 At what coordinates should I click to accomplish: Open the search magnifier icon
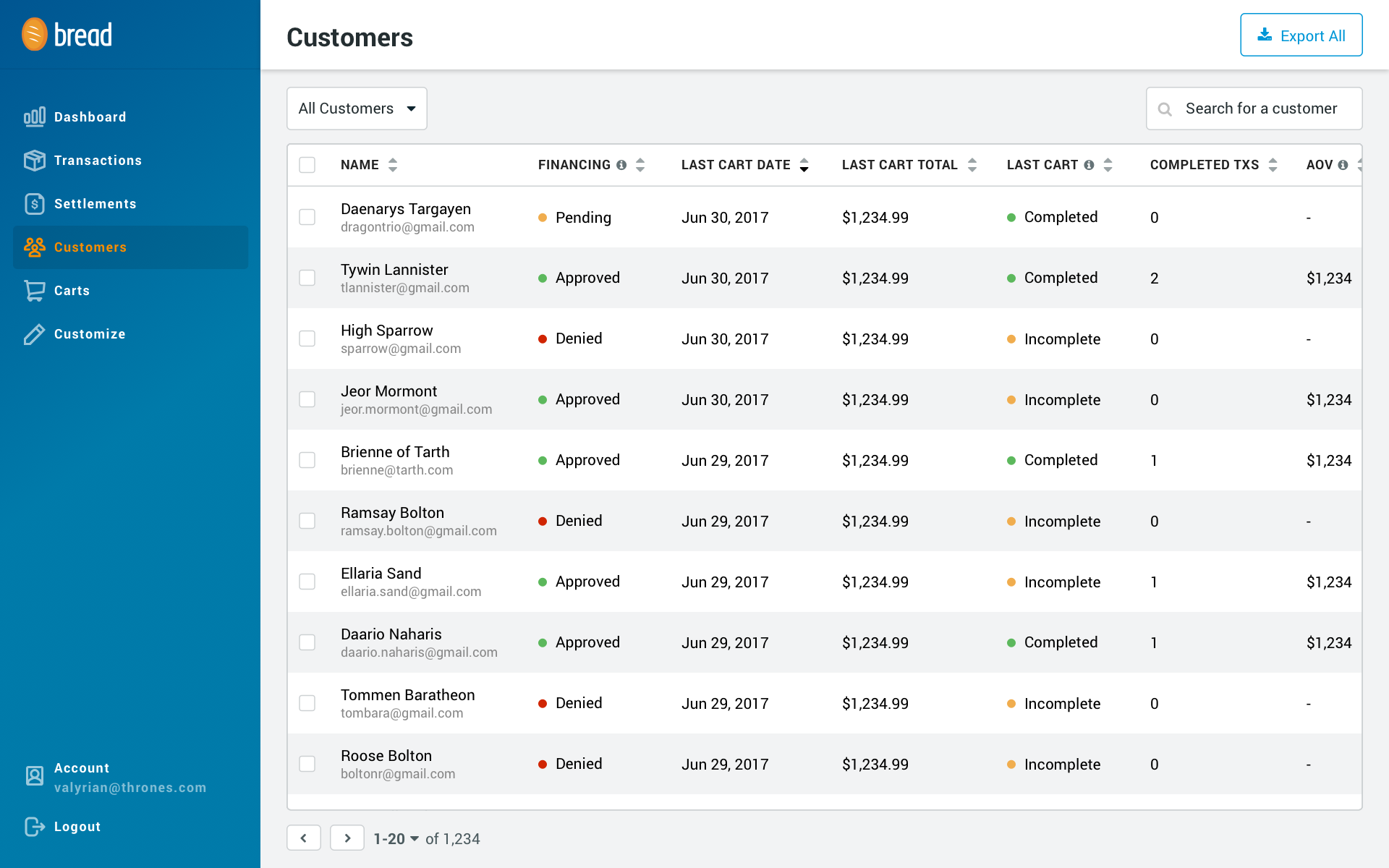[x=1165, y=109]
